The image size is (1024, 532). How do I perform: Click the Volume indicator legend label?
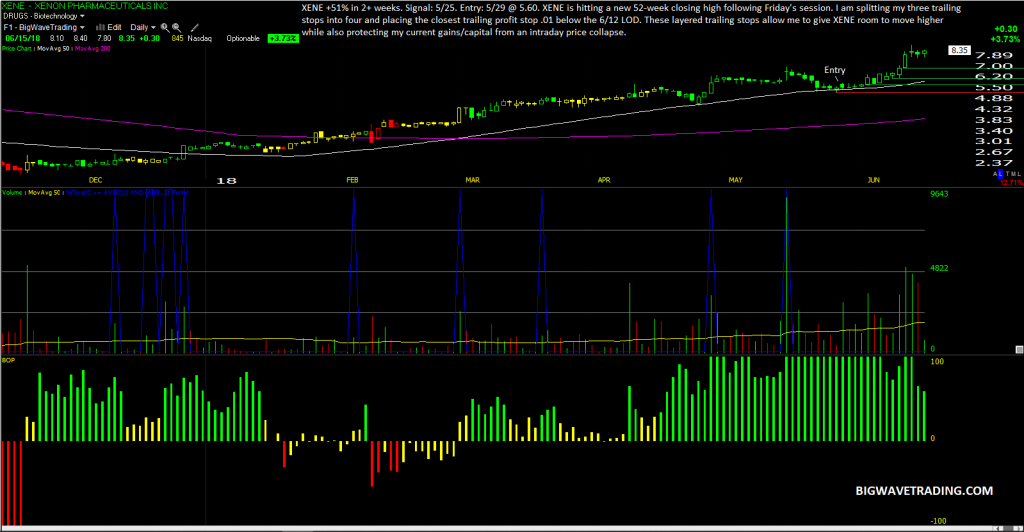[13, 193]
